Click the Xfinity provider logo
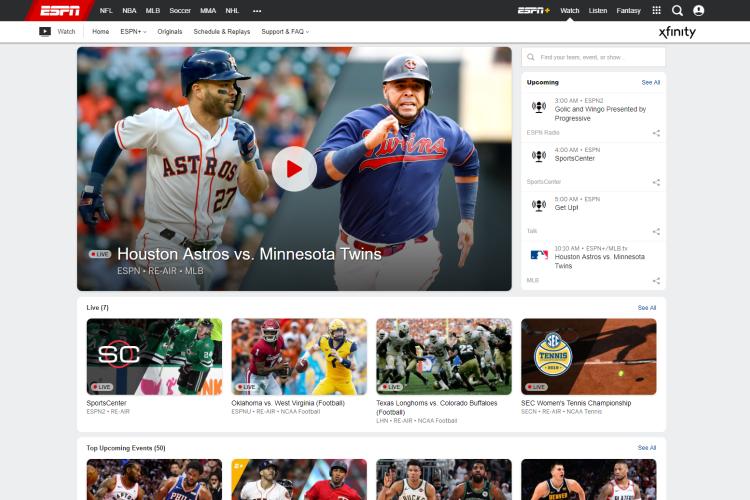The height and width of the screenshot is (500, 750). tap(677, 32)
